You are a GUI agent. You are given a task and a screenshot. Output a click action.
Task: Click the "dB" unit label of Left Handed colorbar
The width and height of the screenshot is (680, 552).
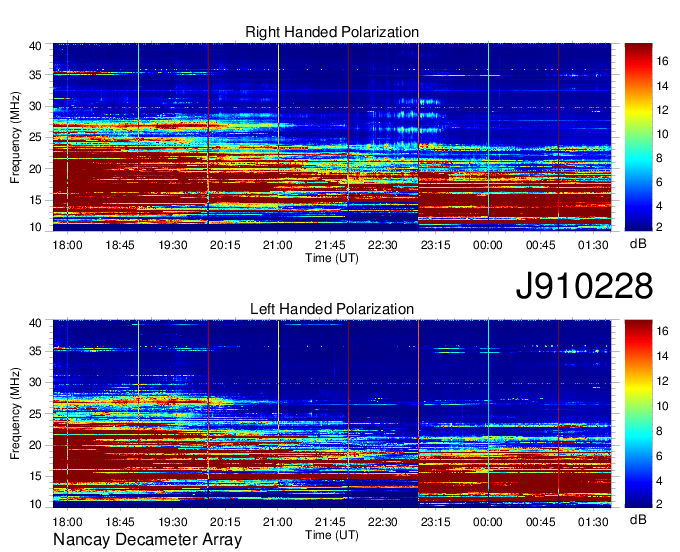638,520
